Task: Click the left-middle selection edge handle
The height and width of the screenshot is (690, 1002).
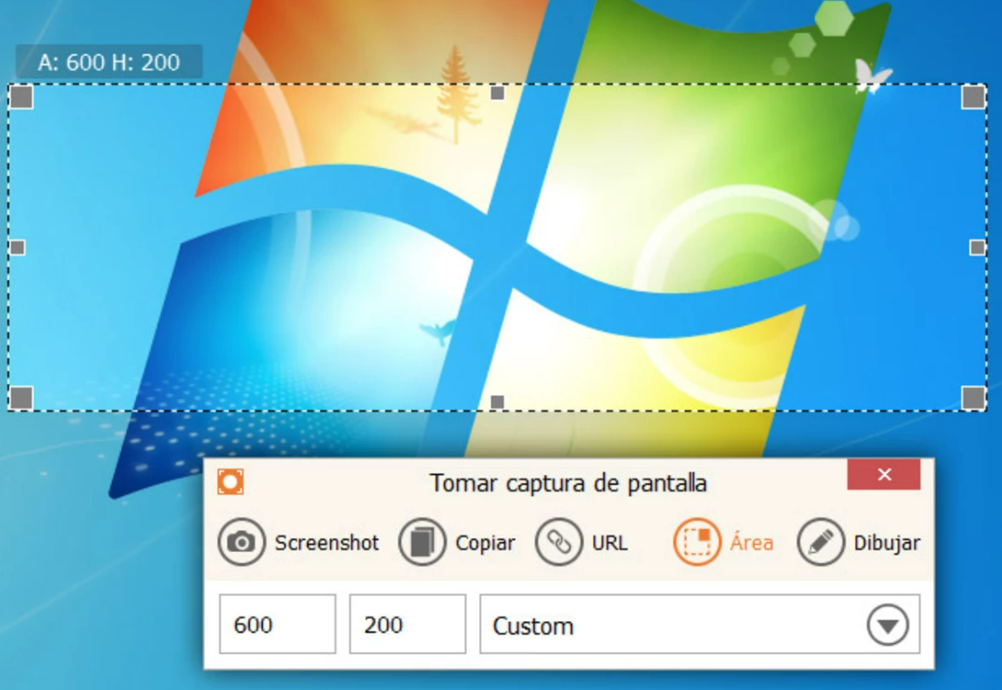Action: click(x=17, y=247)
